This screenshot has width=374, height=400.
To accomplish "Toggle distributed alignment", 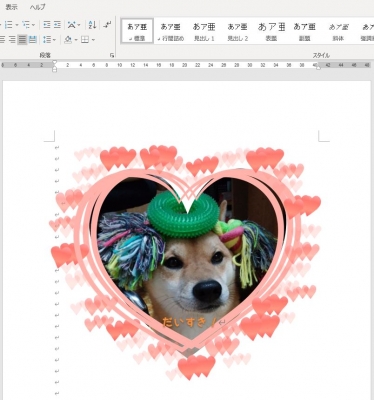I will (x=32, y=40).
